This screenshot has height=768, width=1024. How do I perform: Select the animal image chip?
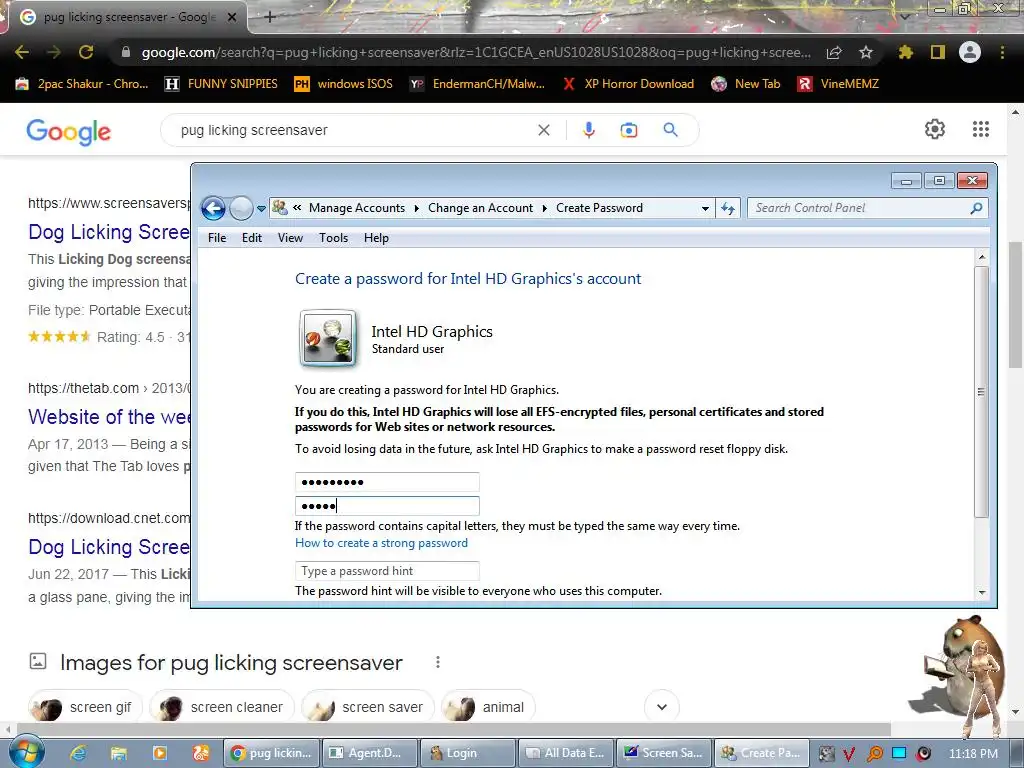[488, 707]
